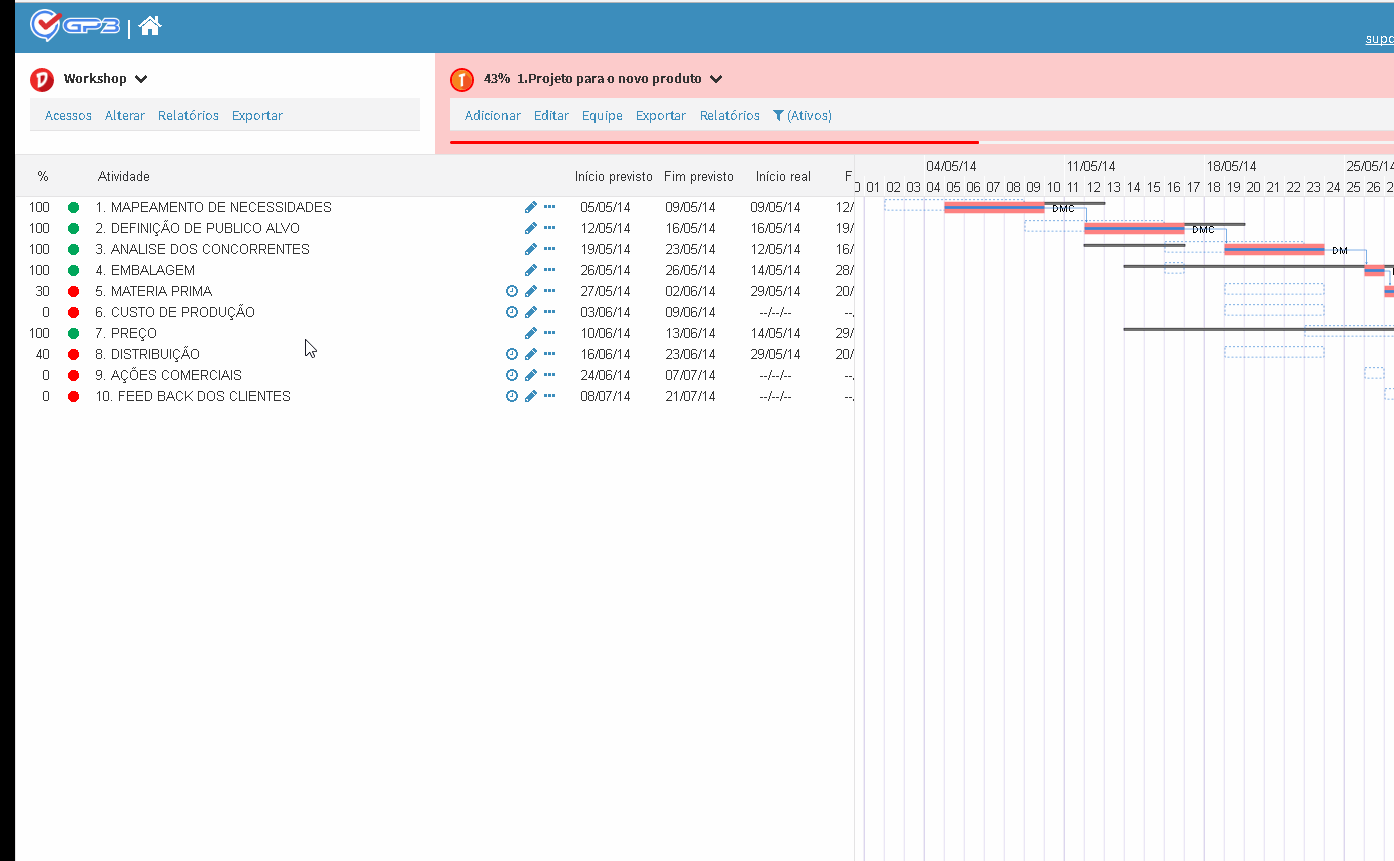Click the clock icon for AÇÕES COMERCIAIS
1394x861 pixels.
[x=512, y=375]
